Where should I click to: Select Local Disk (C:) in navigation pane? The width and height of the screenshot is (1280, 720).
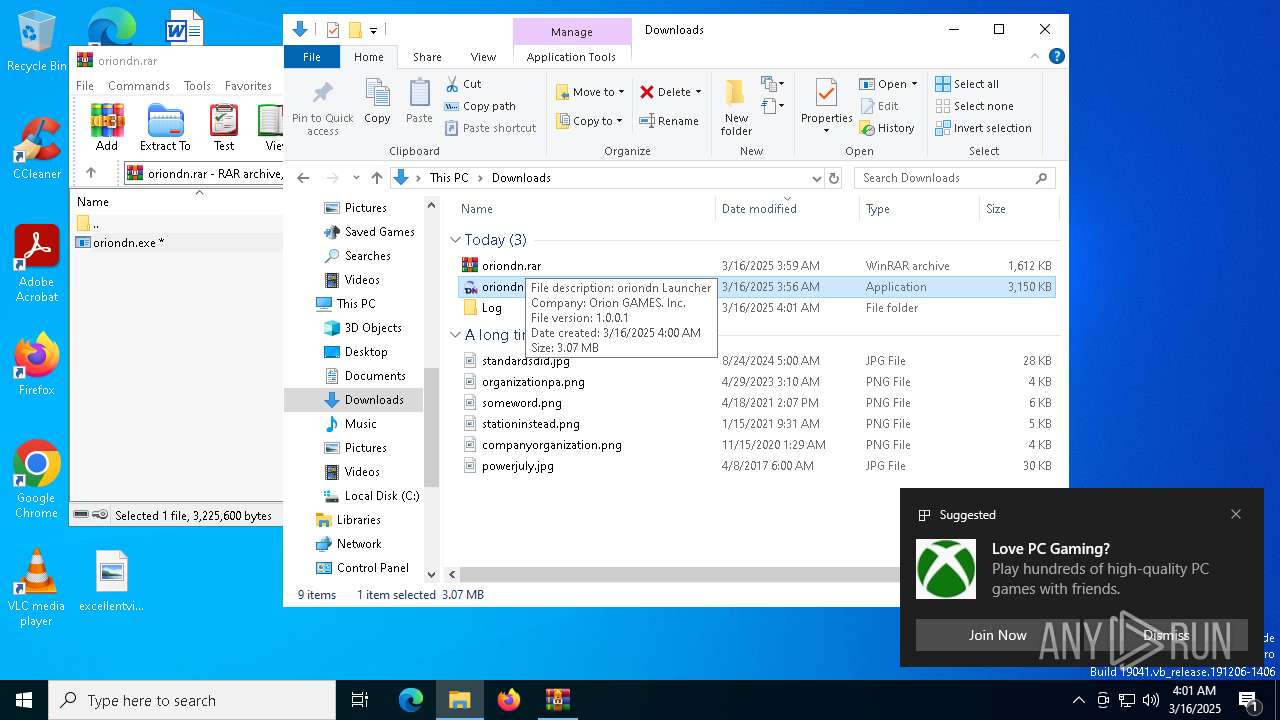pyautogui.click(x=381, y=496)
